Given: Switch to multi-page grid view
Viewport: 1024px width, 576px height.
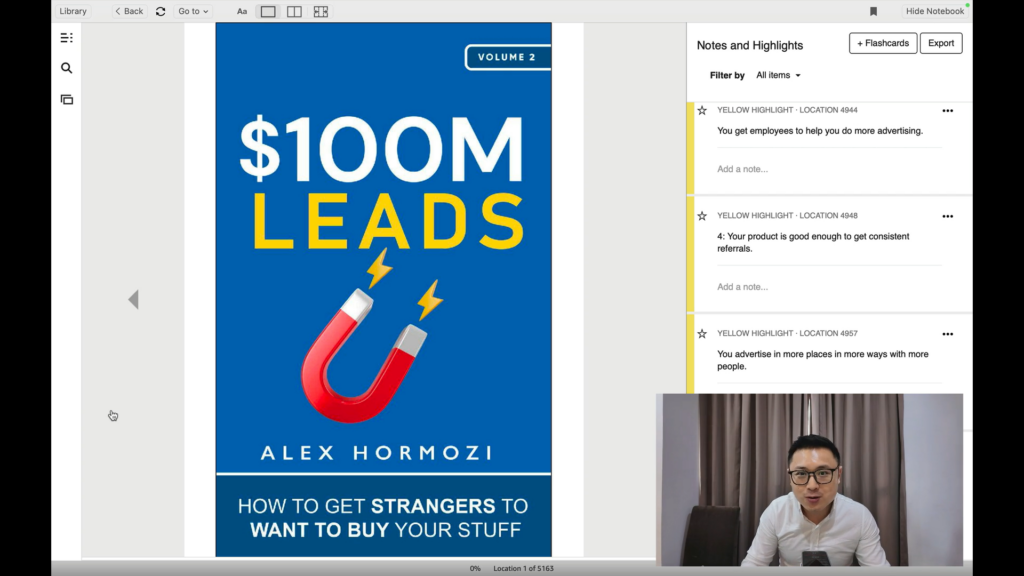Looking at the screenshot, I should coord(321,11).
